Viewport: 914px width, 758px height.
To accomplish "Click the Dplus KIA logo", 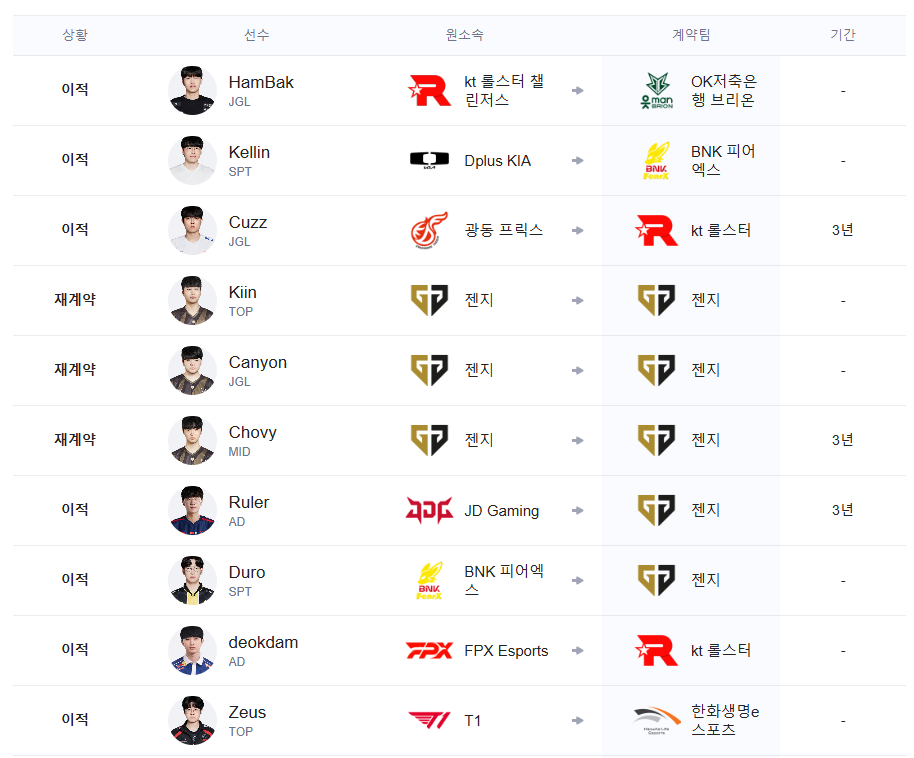I will pos(430,160).
